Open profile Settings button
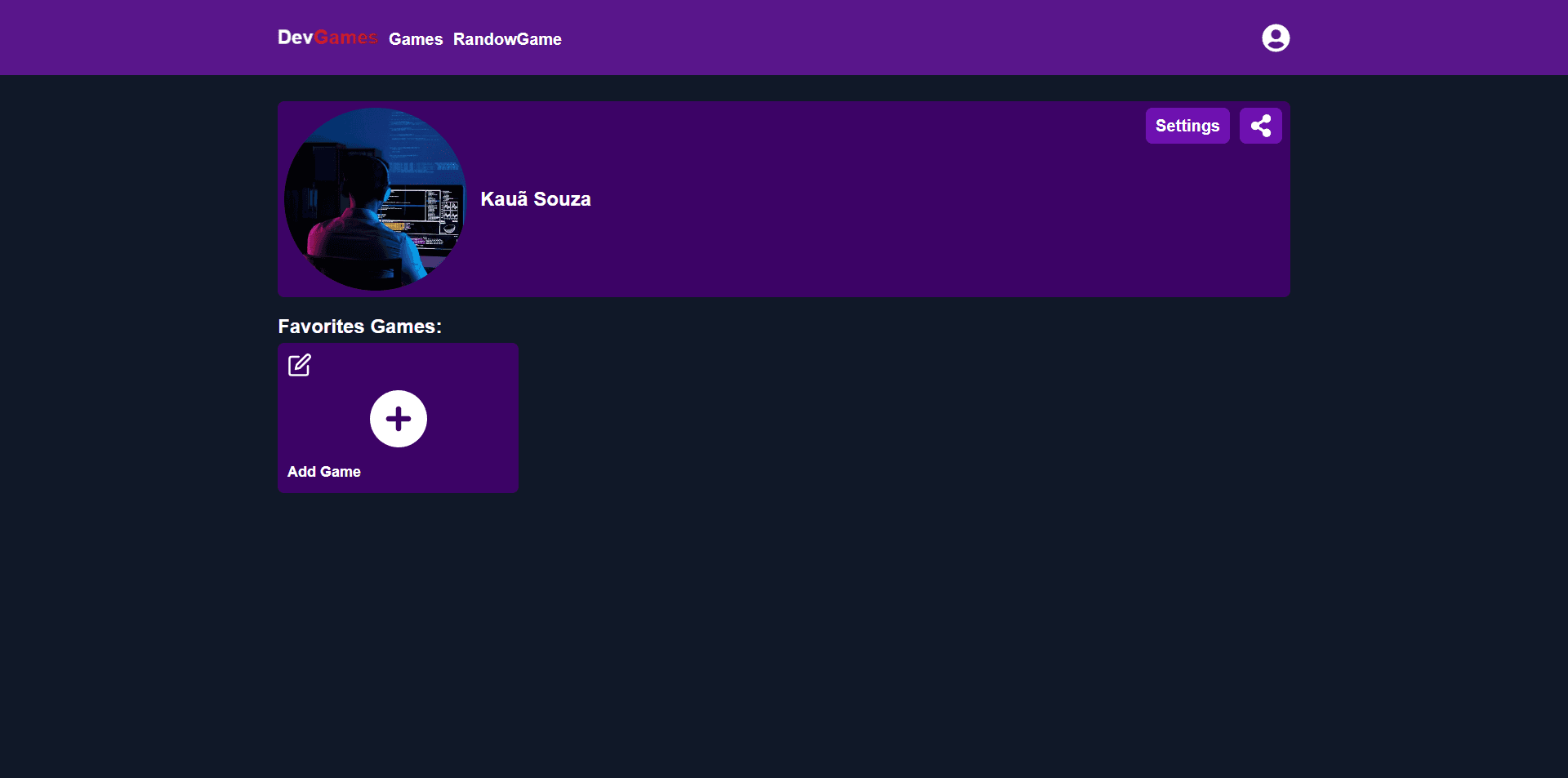The height and width of the screenshot is (778, 1568). pos(1187,126)
